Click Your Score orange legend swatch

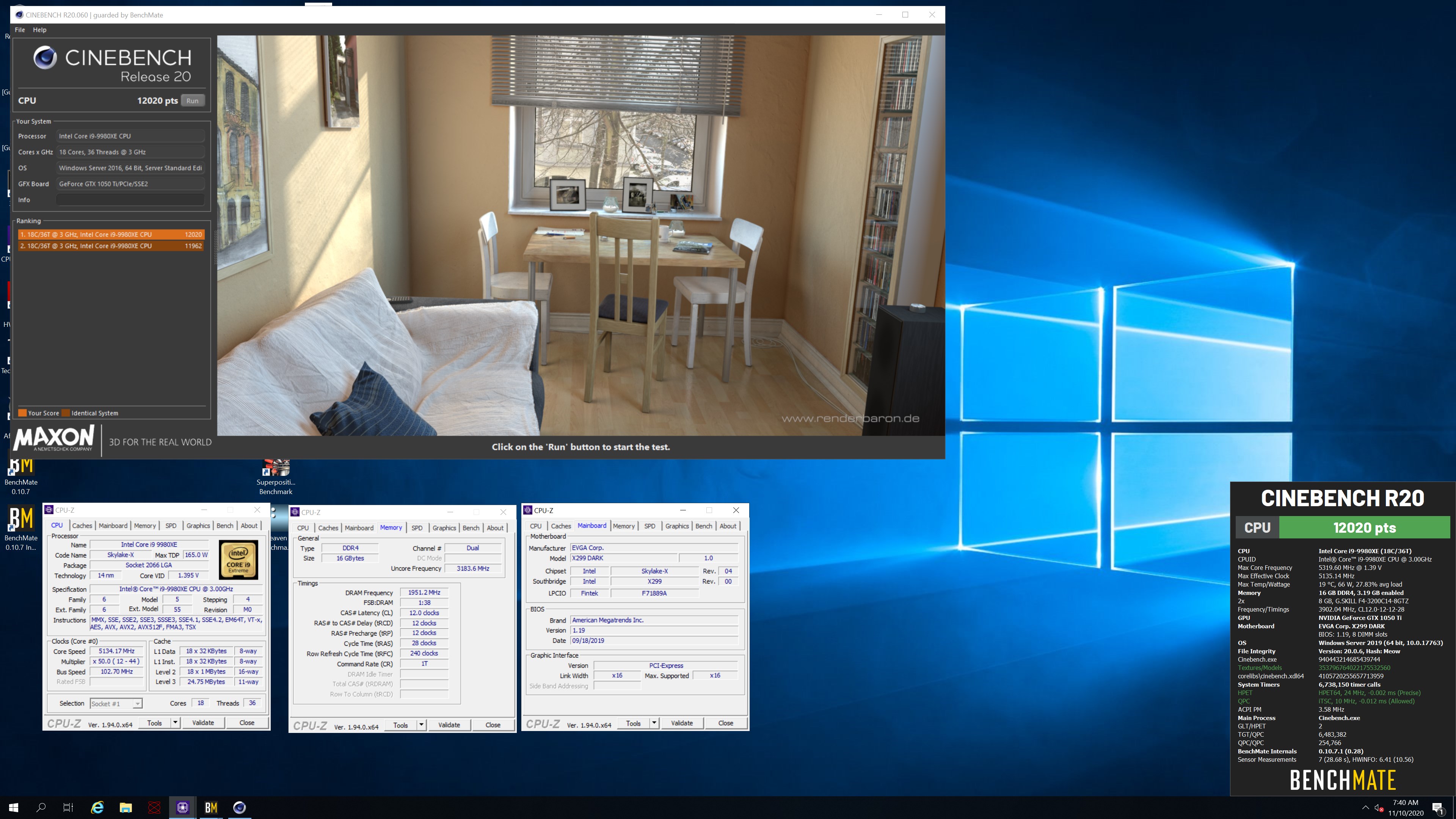tap(23, 413)
